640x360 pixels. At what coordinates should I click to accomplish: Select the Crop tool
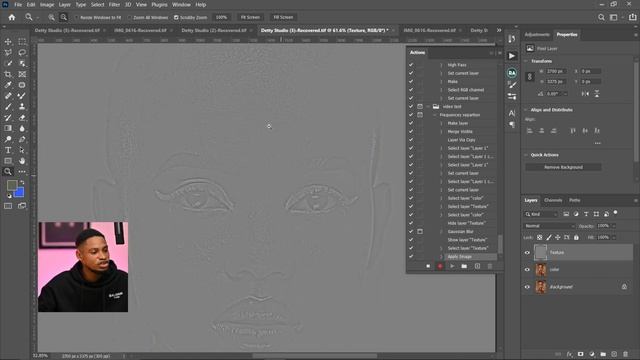(8, 74)
